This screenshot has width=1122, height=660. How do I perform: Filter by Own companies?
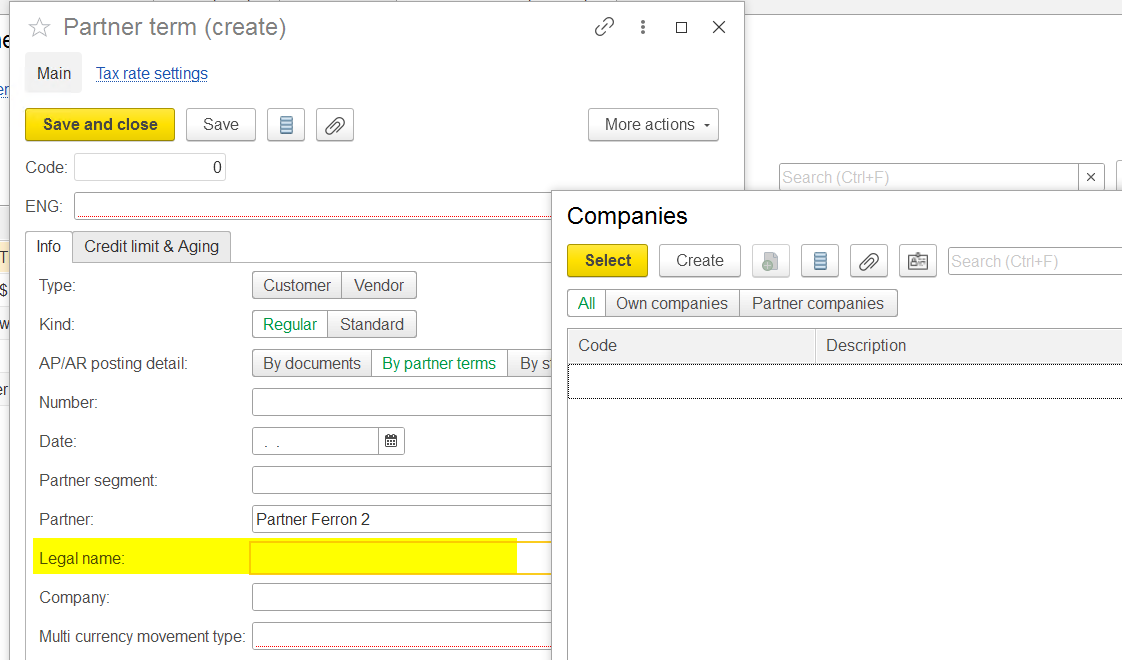(672, 304)
